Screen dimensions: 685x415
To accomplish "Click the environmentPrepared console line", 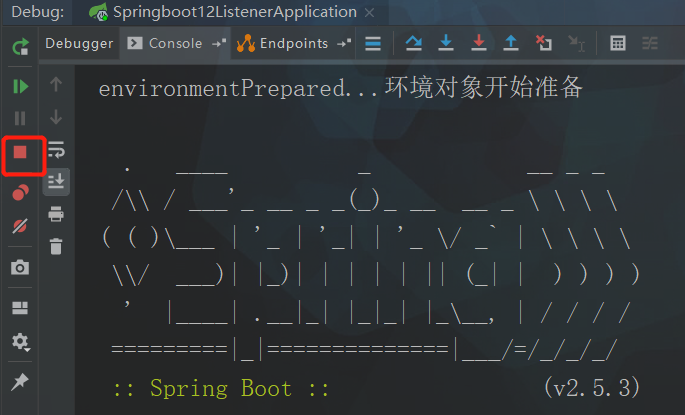I will pyautogui.click(x=341, y=88).
